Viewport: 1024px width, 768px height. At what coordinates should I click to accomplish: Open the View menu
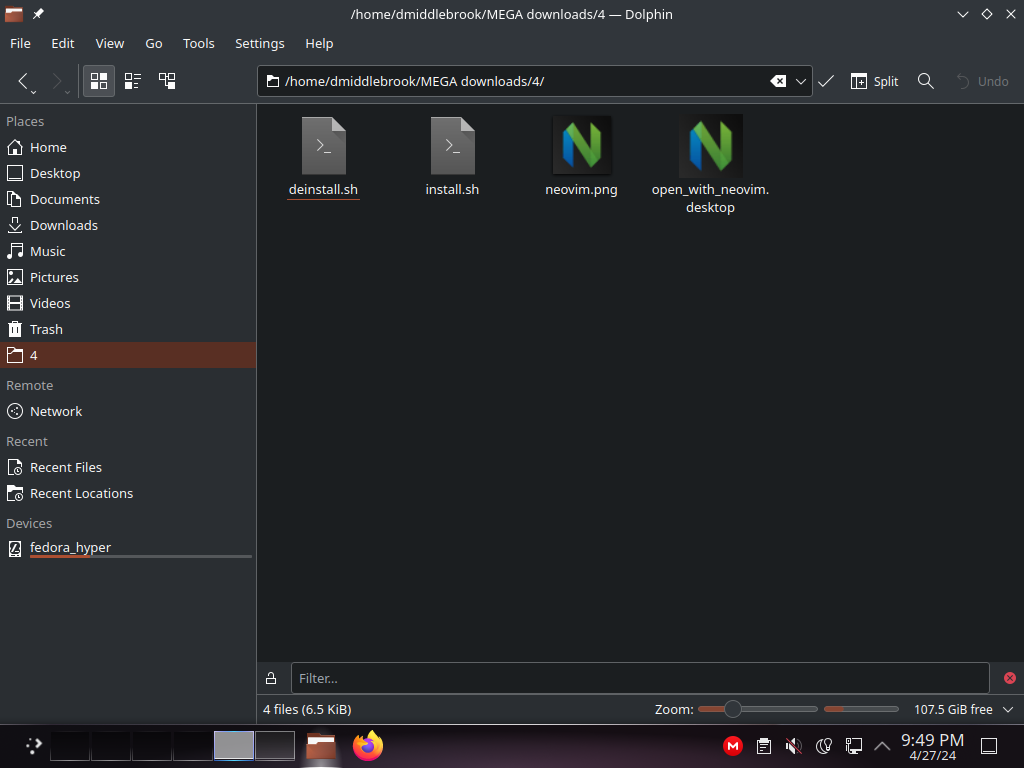point(110,43)
